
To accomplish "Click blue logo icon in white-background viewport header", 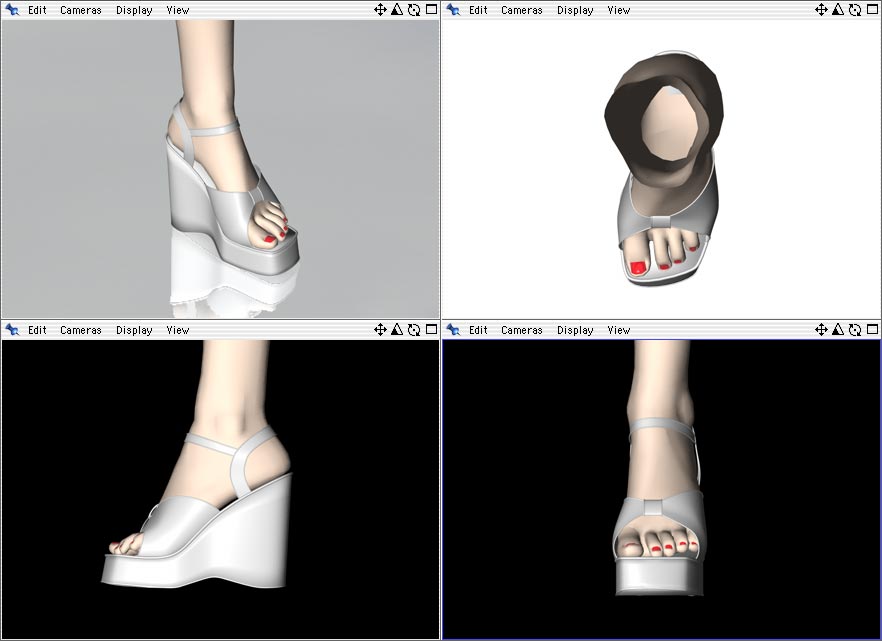I will tap(453, 10).
